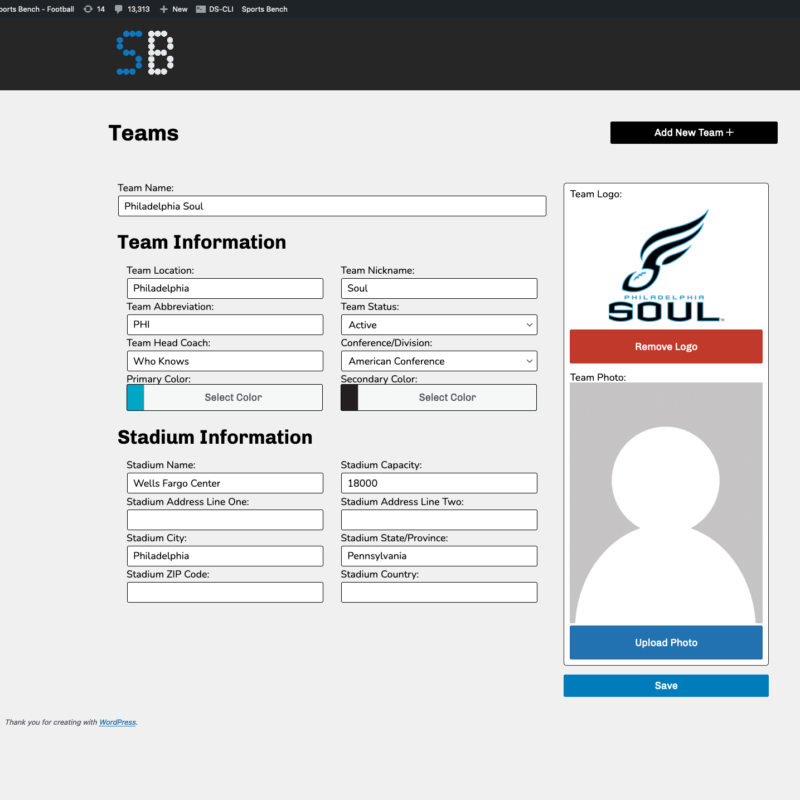Viewport: 800px width, 800px height.
Task: Focus the Stadium ZIP Code field
Action: (225, 592)
